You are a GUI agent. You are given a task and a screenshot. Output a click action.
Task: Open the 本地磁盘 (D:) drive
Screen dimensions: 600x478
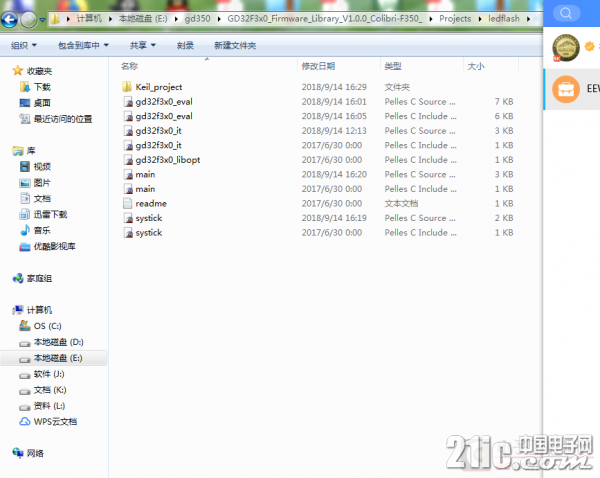[x=59, y=342]
